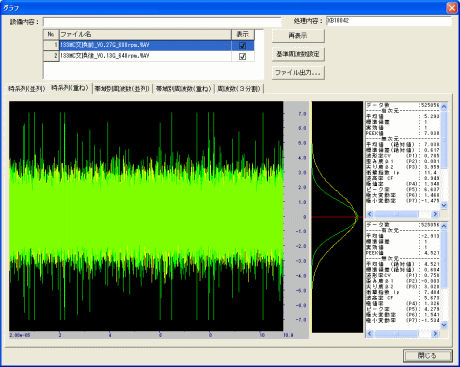The width and height of the screenshot is (460, 367).
Task: Click the PEEK値 7.038 statistics line
Action: click(403, 133)
